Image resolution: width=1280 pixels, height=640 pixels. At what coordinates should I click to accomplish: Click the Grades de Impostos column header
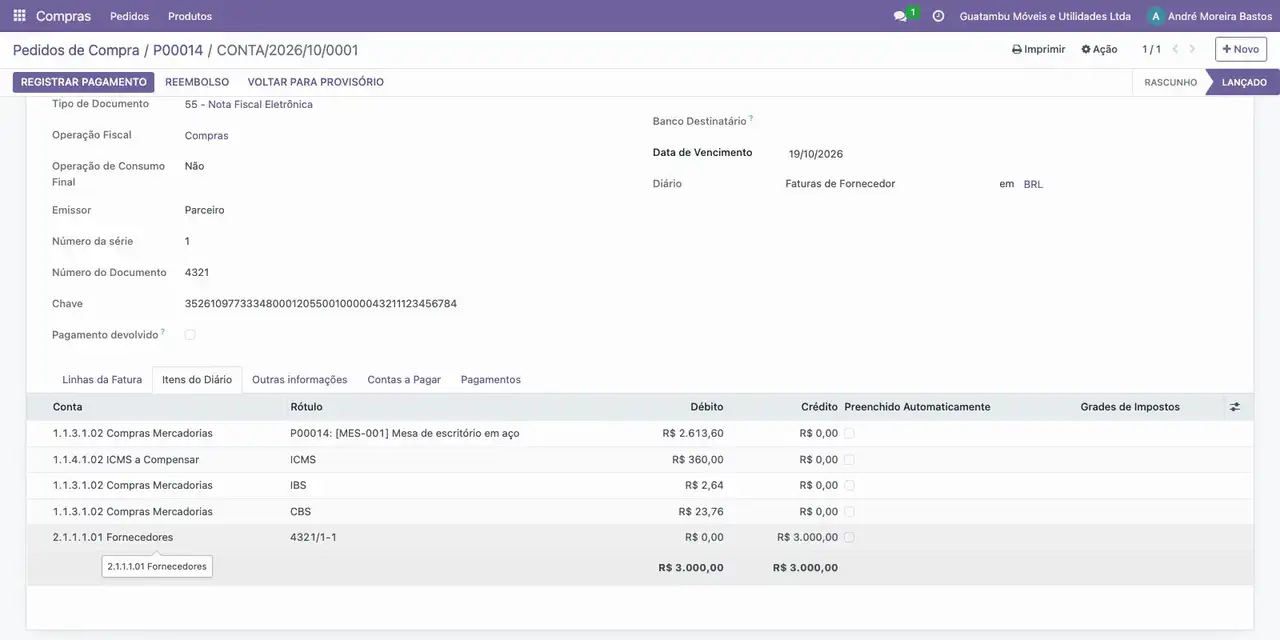pos(1130,407)
